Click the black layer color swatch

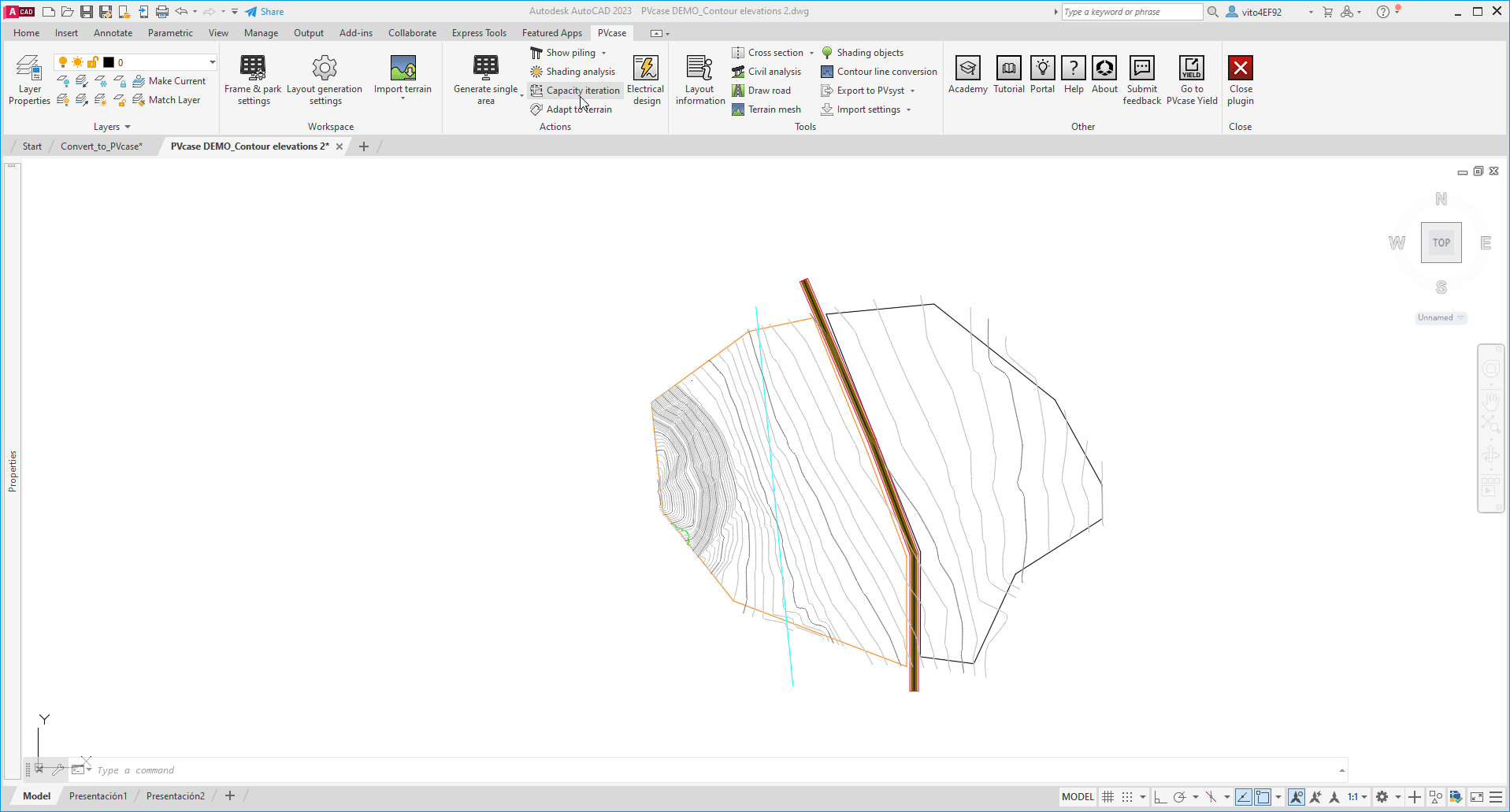point(109,62)
